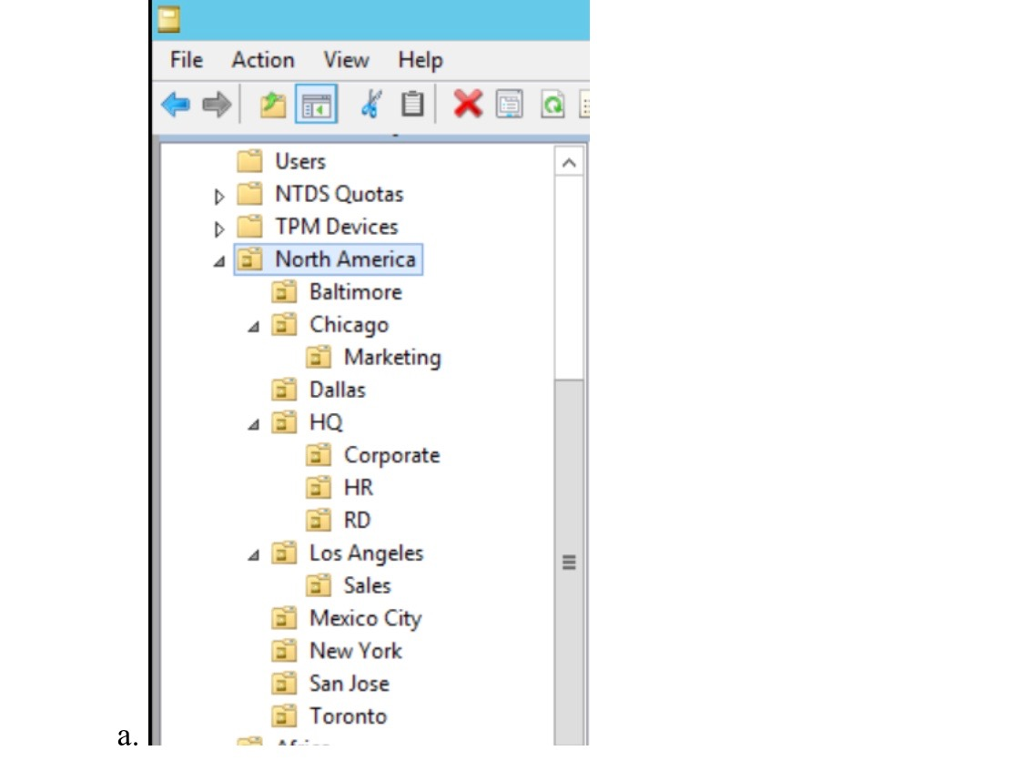The image size is (1024, 781).
Task: Click the gray Forward arrow
Action: pyautogui.click(x=217, y=104)
